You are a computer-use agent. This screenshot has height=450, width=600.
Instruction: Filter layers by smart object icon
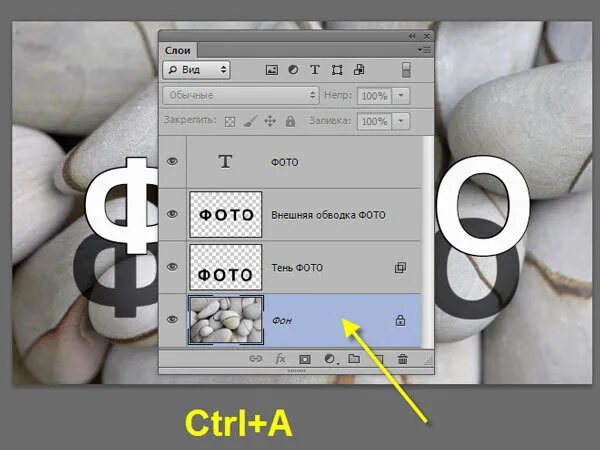[x=359, y=70]
